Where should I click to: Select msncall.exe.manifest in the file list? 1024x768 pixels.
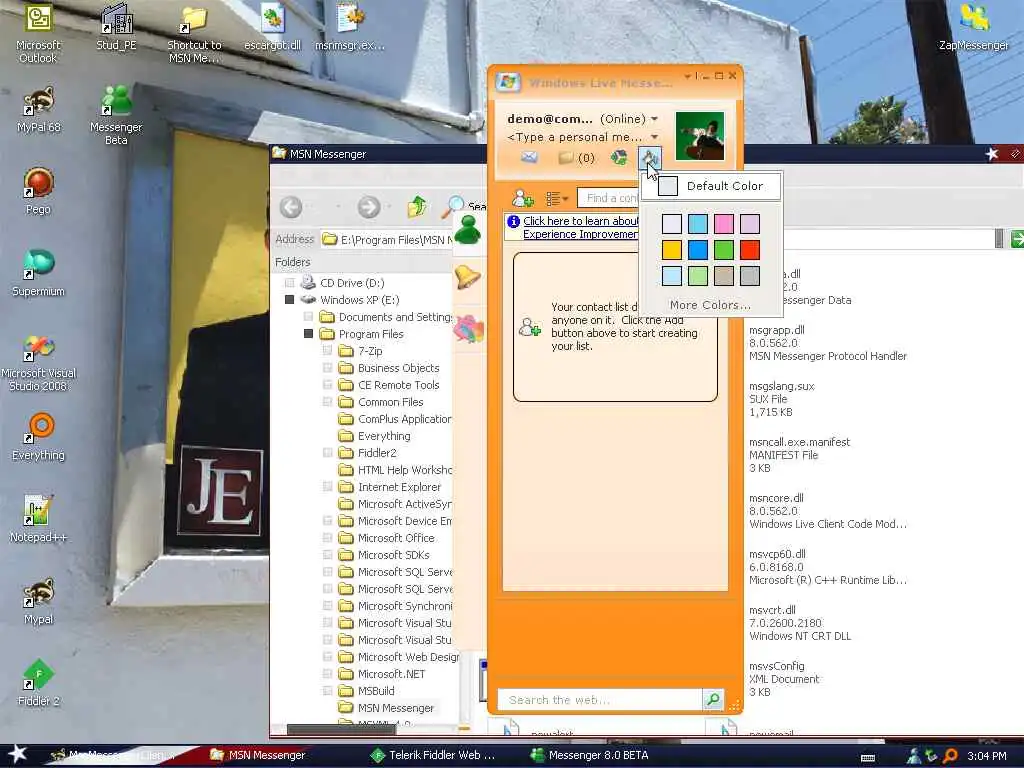tap(799, 442)
